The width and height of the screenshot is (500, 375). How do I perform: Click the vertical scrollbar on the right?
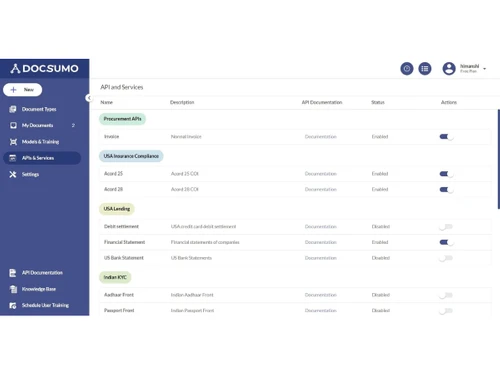tap(499, 159)
